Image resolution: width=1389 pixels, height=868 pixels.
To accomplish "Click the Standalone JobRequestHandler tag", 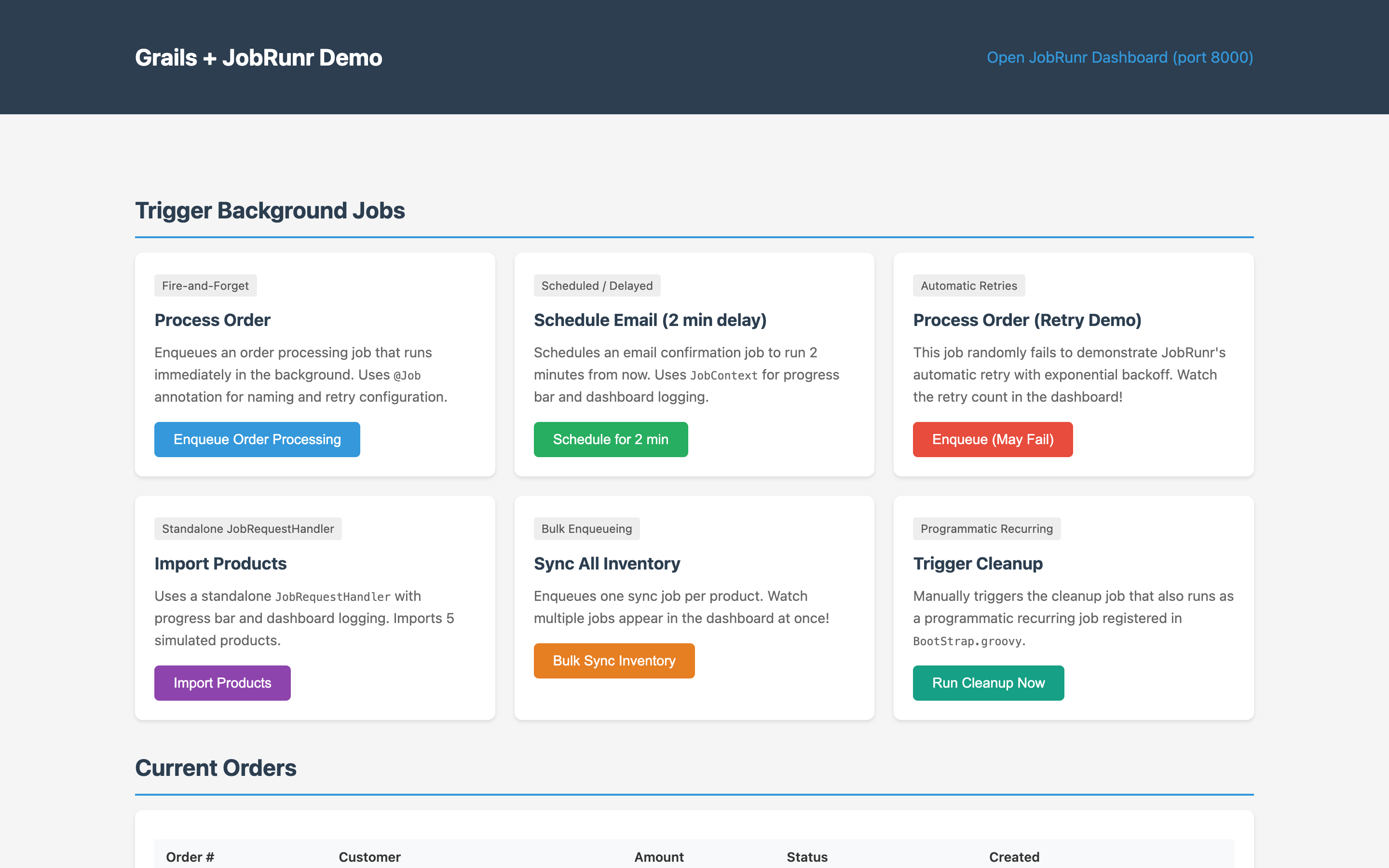I will coord(248,529).
